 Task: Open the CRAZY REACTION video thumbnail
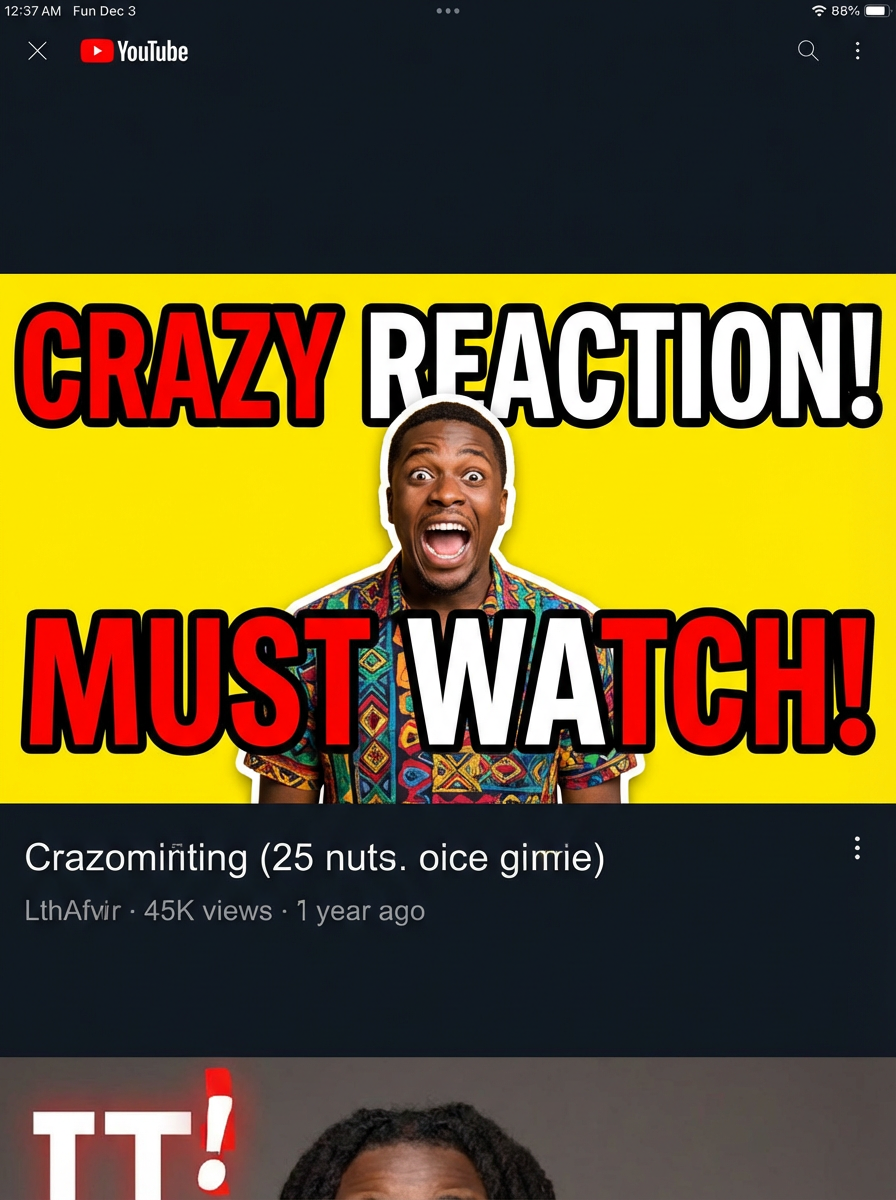448,539
